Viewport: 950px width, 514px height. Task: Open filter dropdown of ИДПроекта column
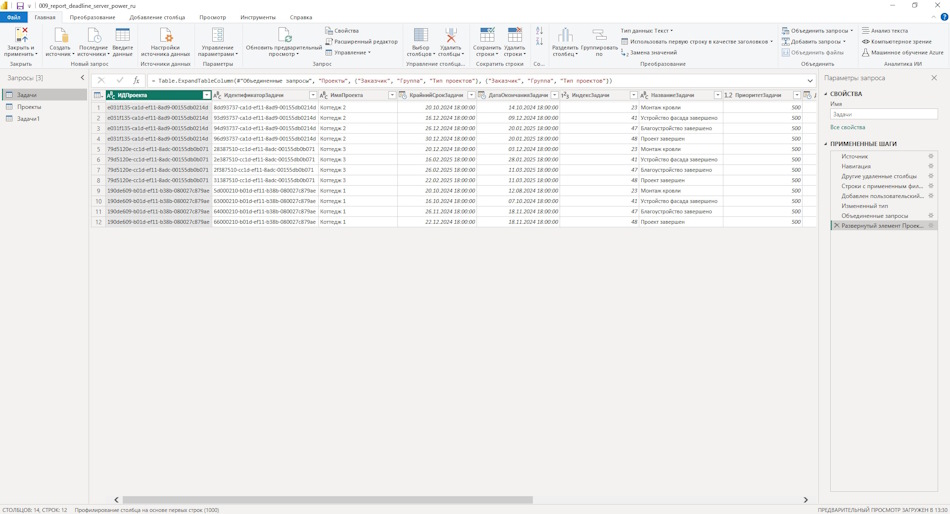tap(207, 95)
